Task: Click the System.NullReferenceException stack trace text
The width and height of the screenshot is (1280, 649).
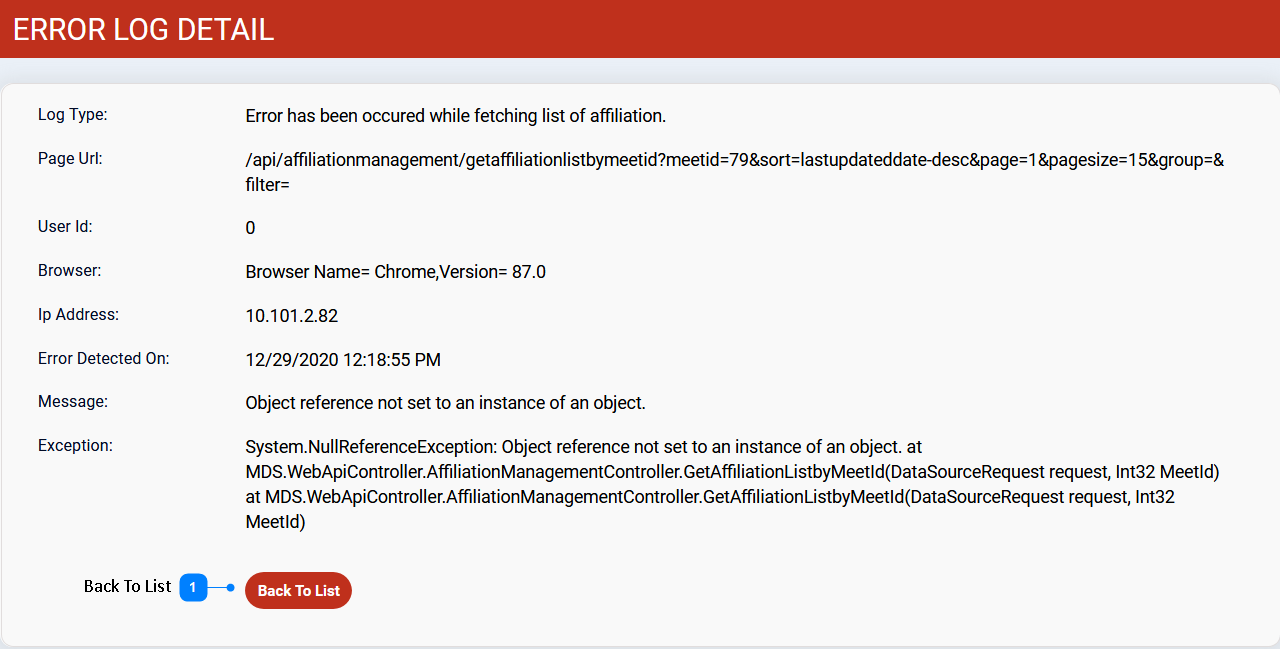Action: click(x=732, y=484)
